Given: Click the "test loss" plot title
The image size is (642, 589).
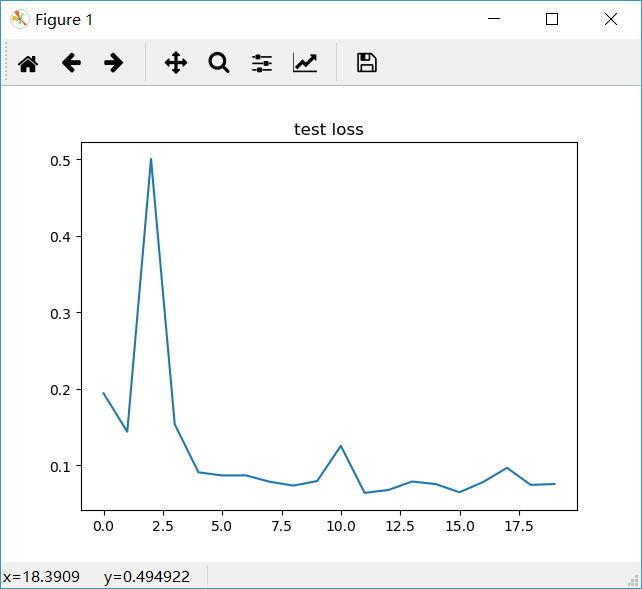Looking at the screenshot, I should click(x=329, y=129).
